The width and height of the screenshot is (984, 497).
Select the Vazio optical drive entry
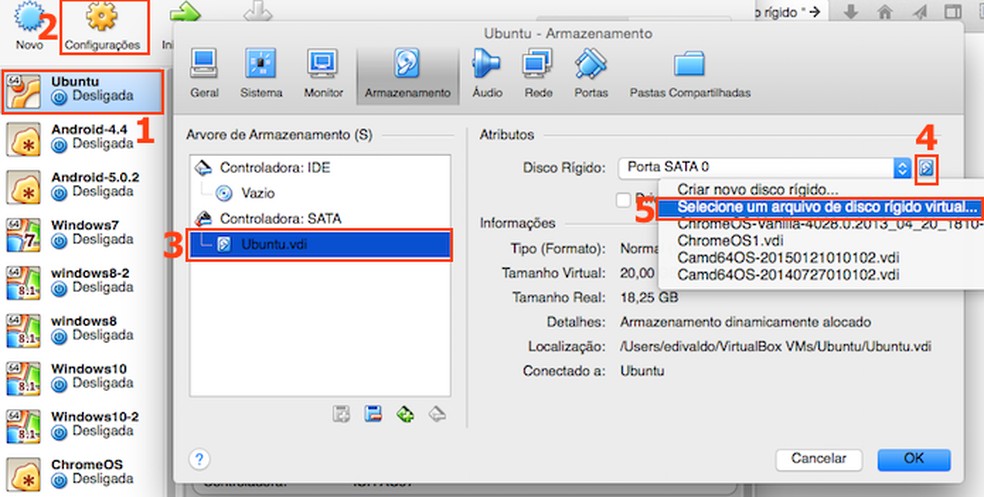coord(320,193)
